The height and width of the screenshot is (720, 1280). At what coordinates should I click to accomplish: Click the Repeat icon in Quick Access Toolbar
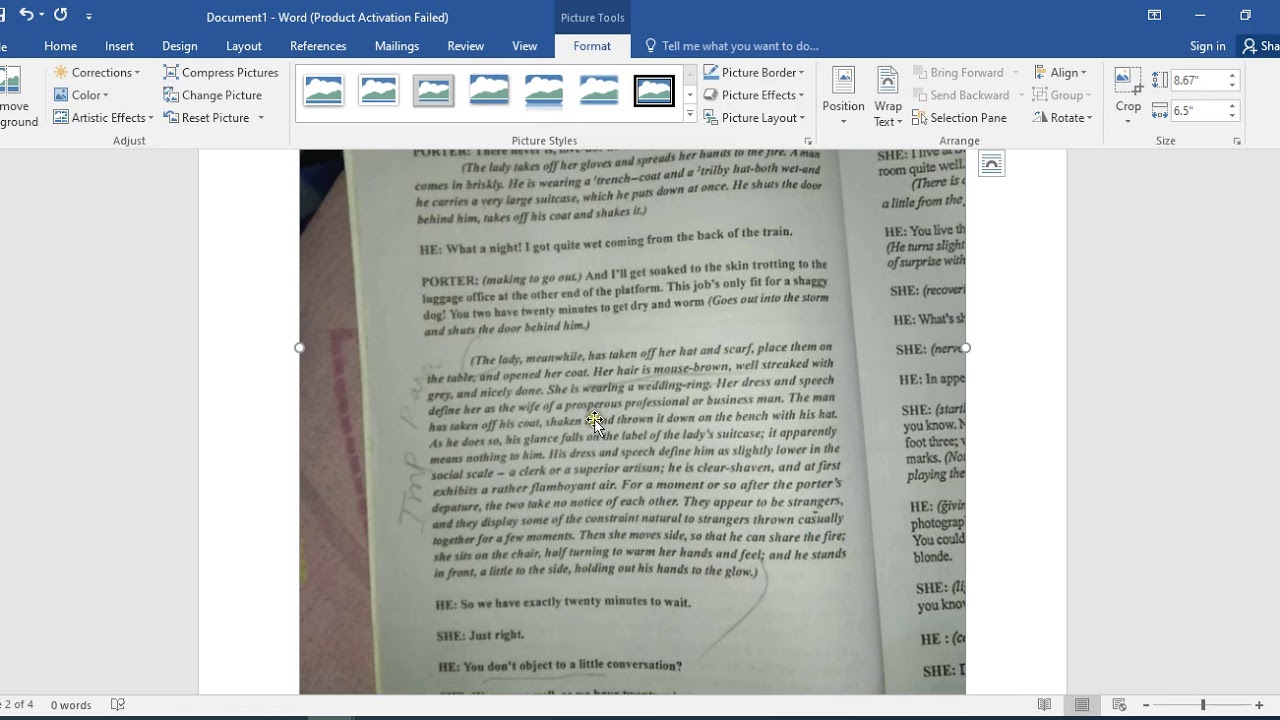click(61, 15)
